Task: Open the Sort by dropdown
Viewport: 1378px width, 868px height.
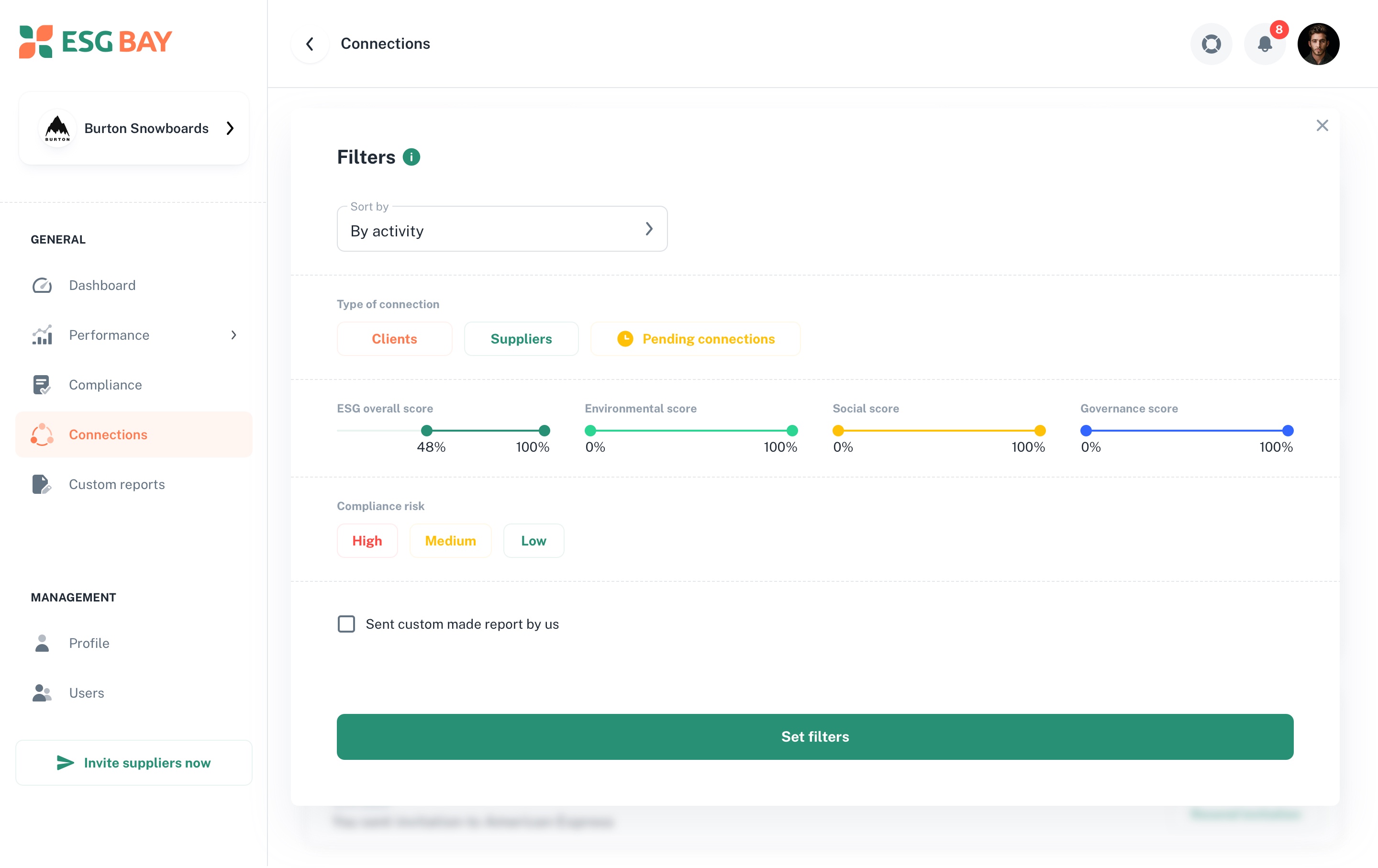Action: 502,229
